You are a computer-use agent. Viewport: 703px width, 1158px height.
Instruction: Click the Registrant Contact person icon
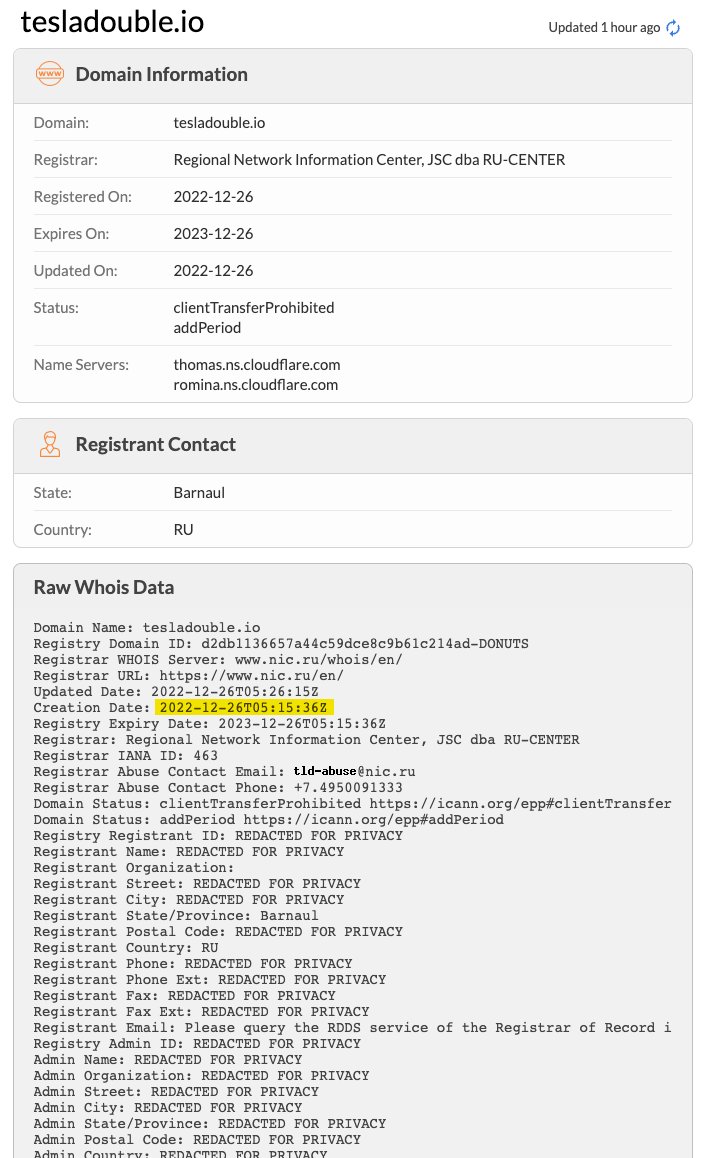pos(49,444)
